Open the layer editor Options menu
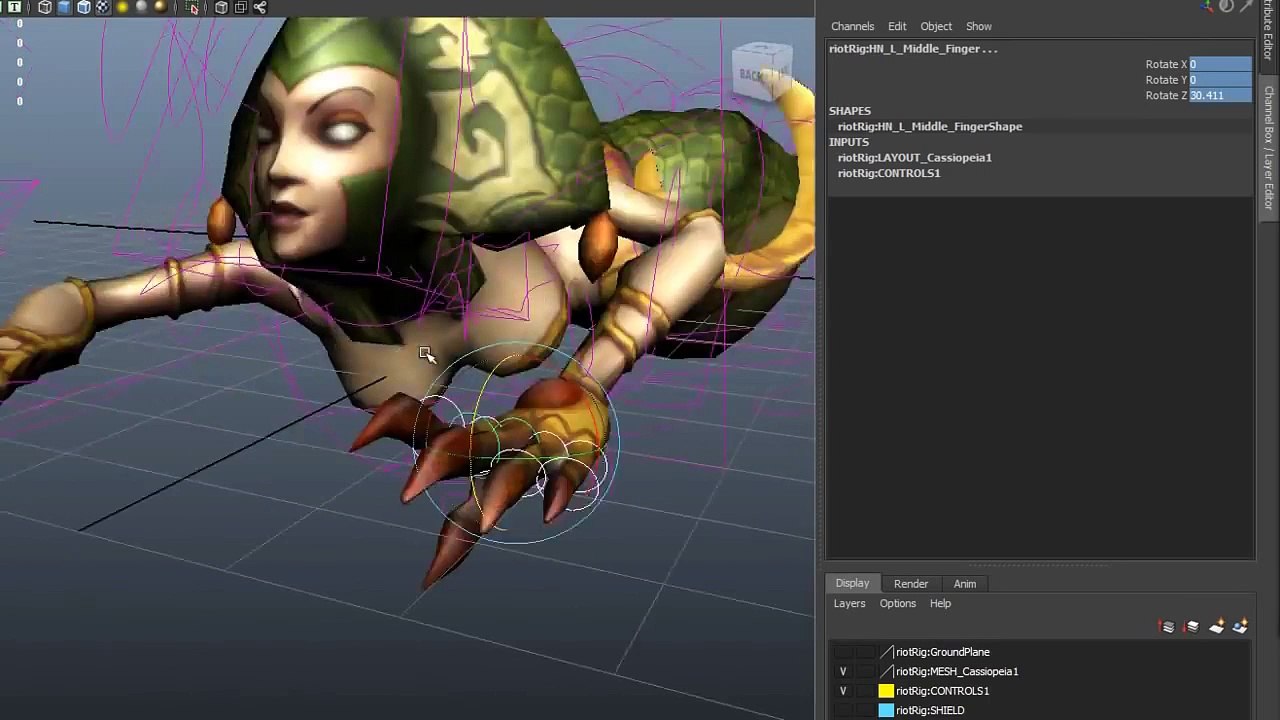Screen dimensions: 1280x720 [897, 603]
